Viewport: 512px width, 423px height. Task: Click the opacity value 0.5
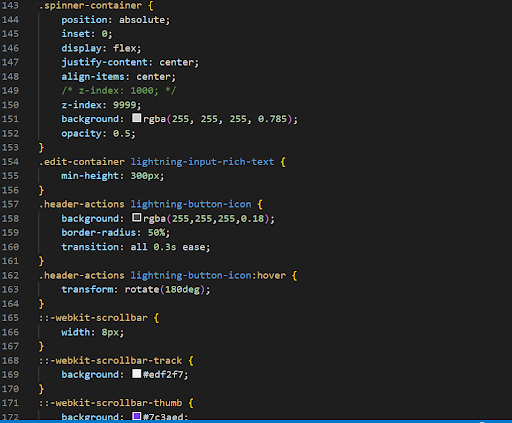point(122,133)
